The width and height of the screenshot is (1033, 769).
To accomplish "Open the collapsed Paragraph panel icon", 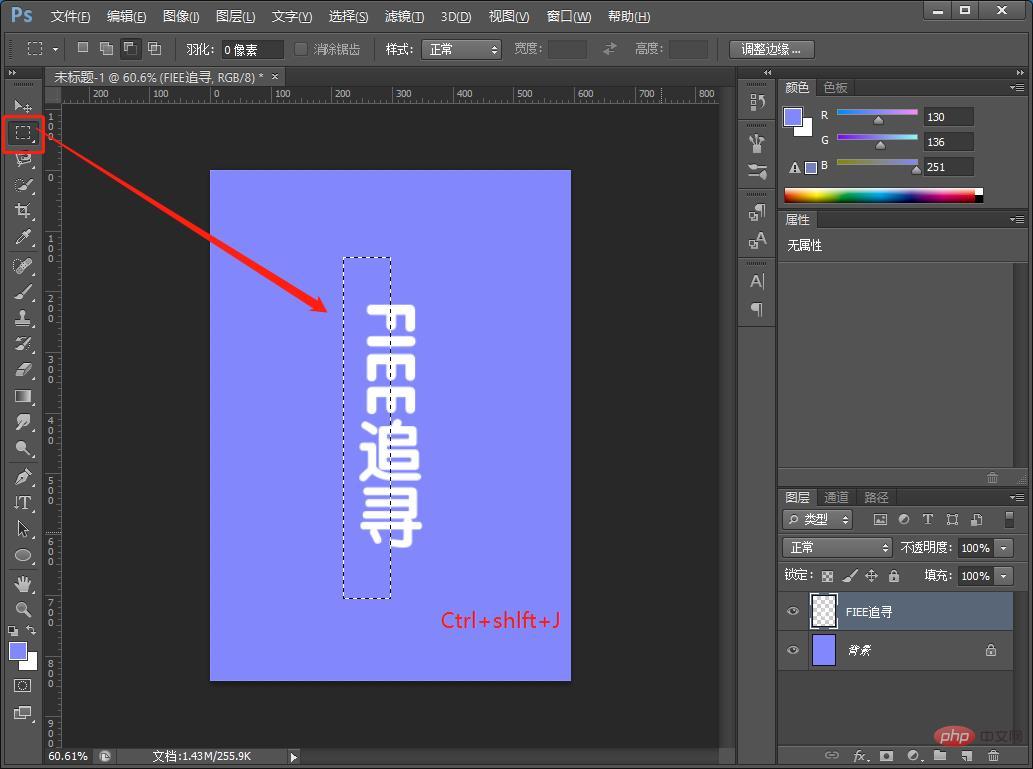I will 757,310.
